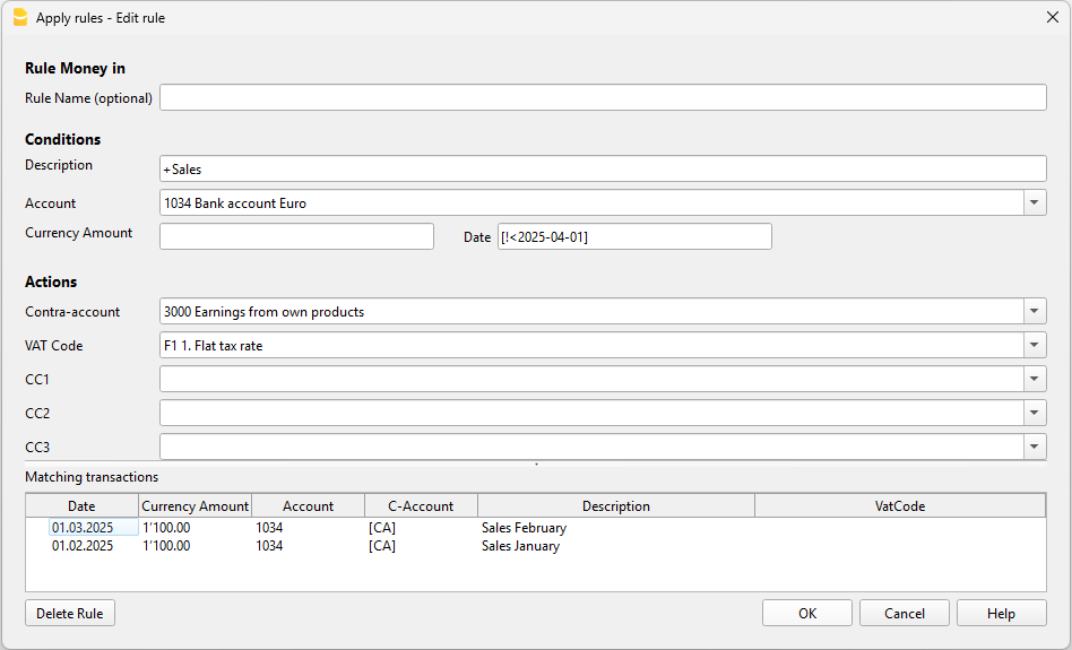
Task: Open the CC3 dropdown
Action: [x=1034, y=446]
